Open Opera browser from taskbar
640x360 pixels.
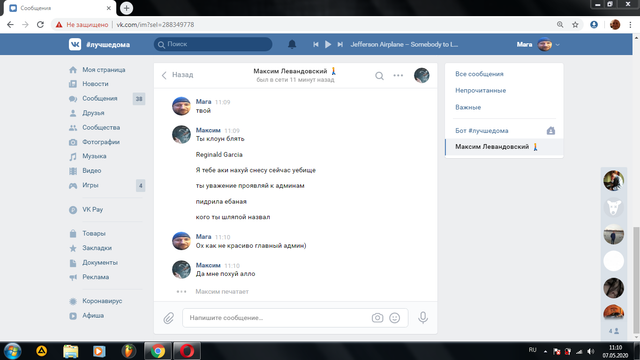(187, 351)
